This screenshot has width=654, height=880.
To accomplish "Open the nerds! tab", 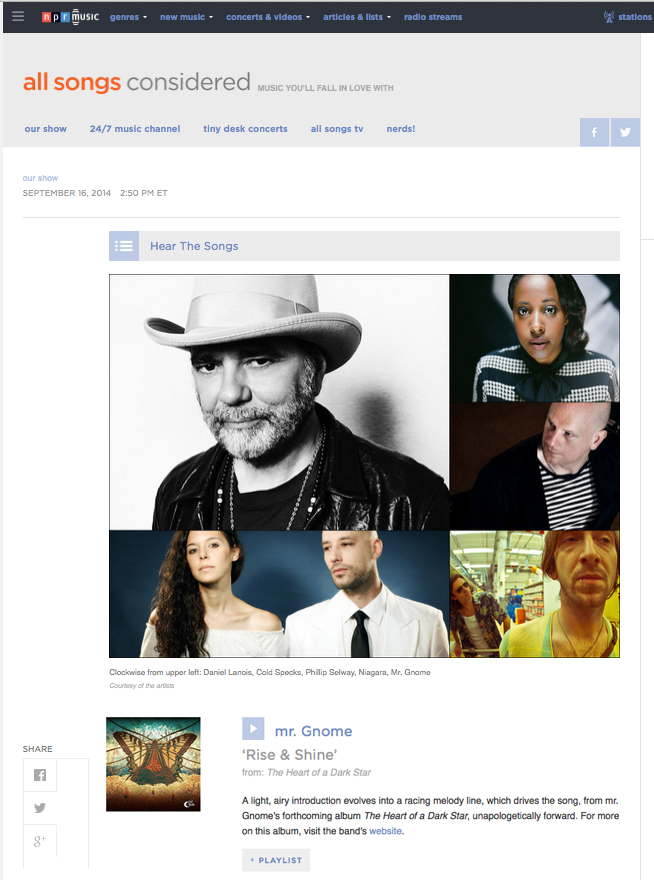I will click(x=401, y=129).
